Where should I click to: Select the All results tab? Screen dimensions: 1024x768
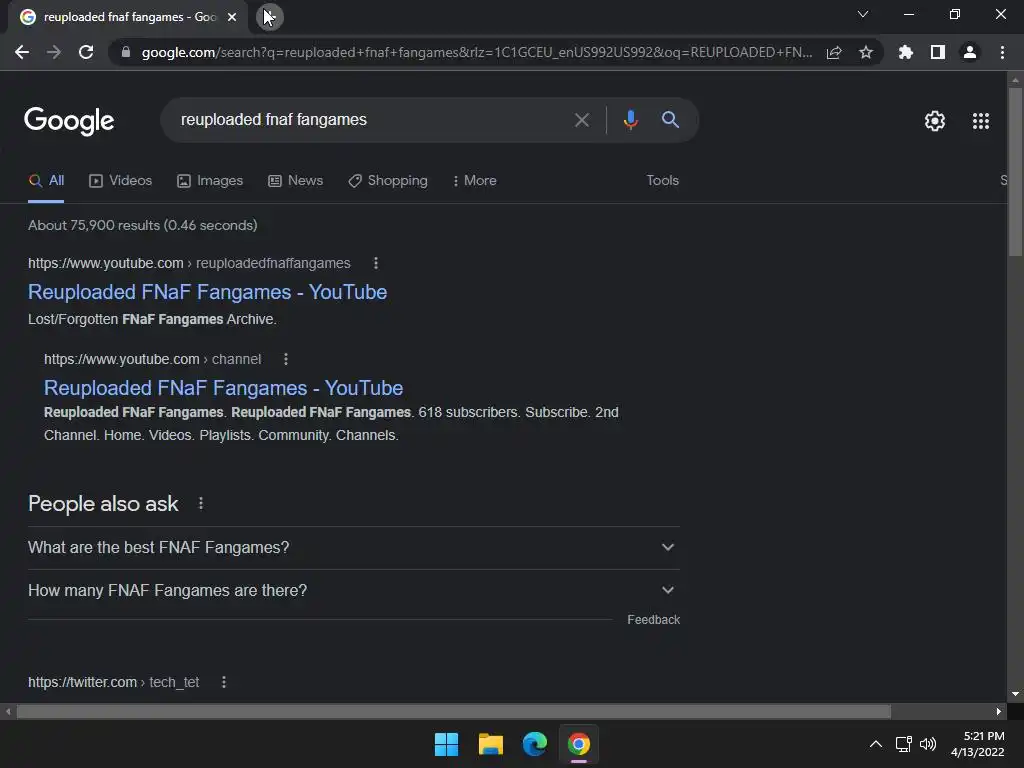(x=46, y=181)
